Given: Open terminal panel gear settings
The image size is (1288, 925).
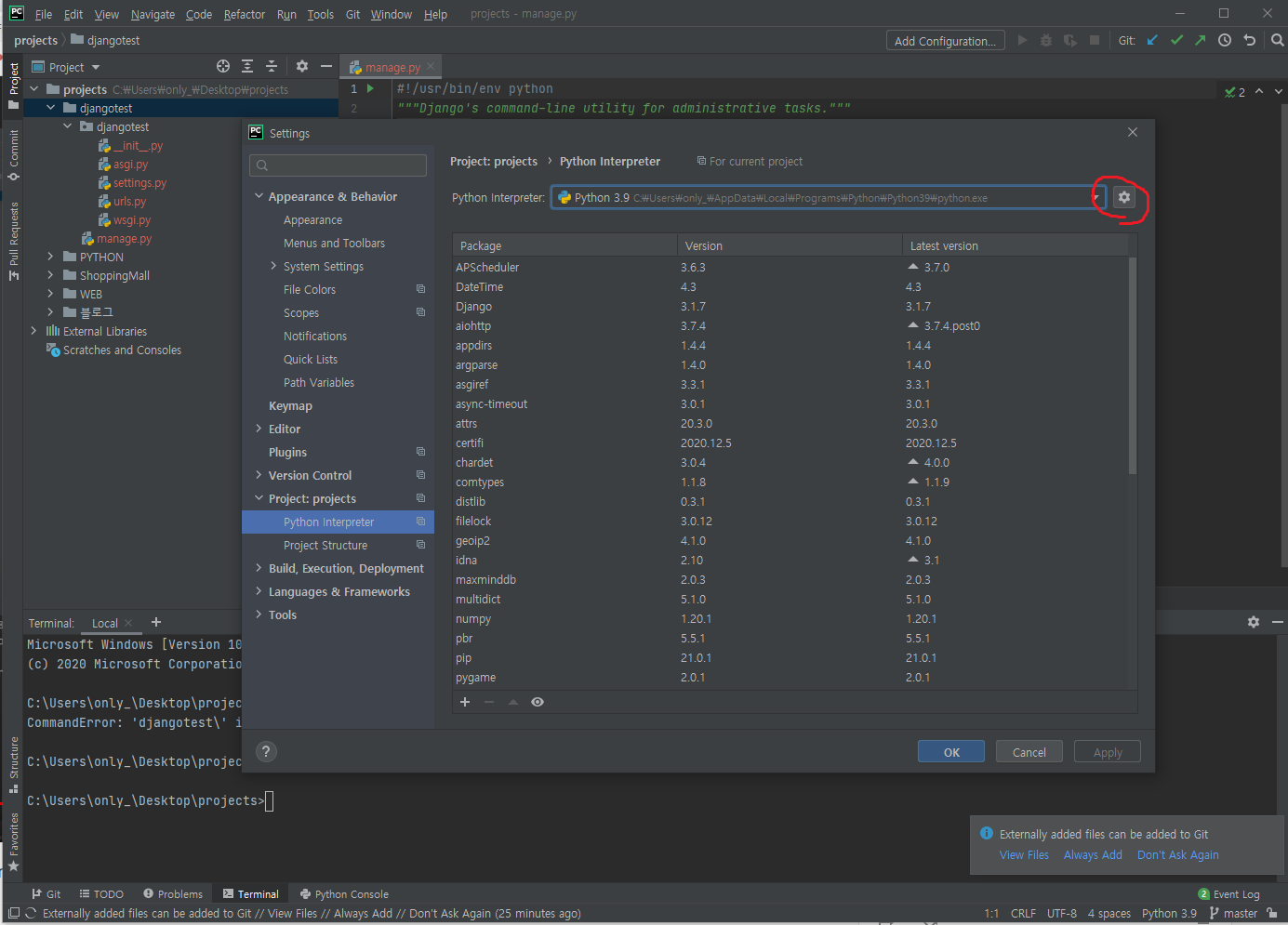Looking at the screenshot, I should point(1254,622).
